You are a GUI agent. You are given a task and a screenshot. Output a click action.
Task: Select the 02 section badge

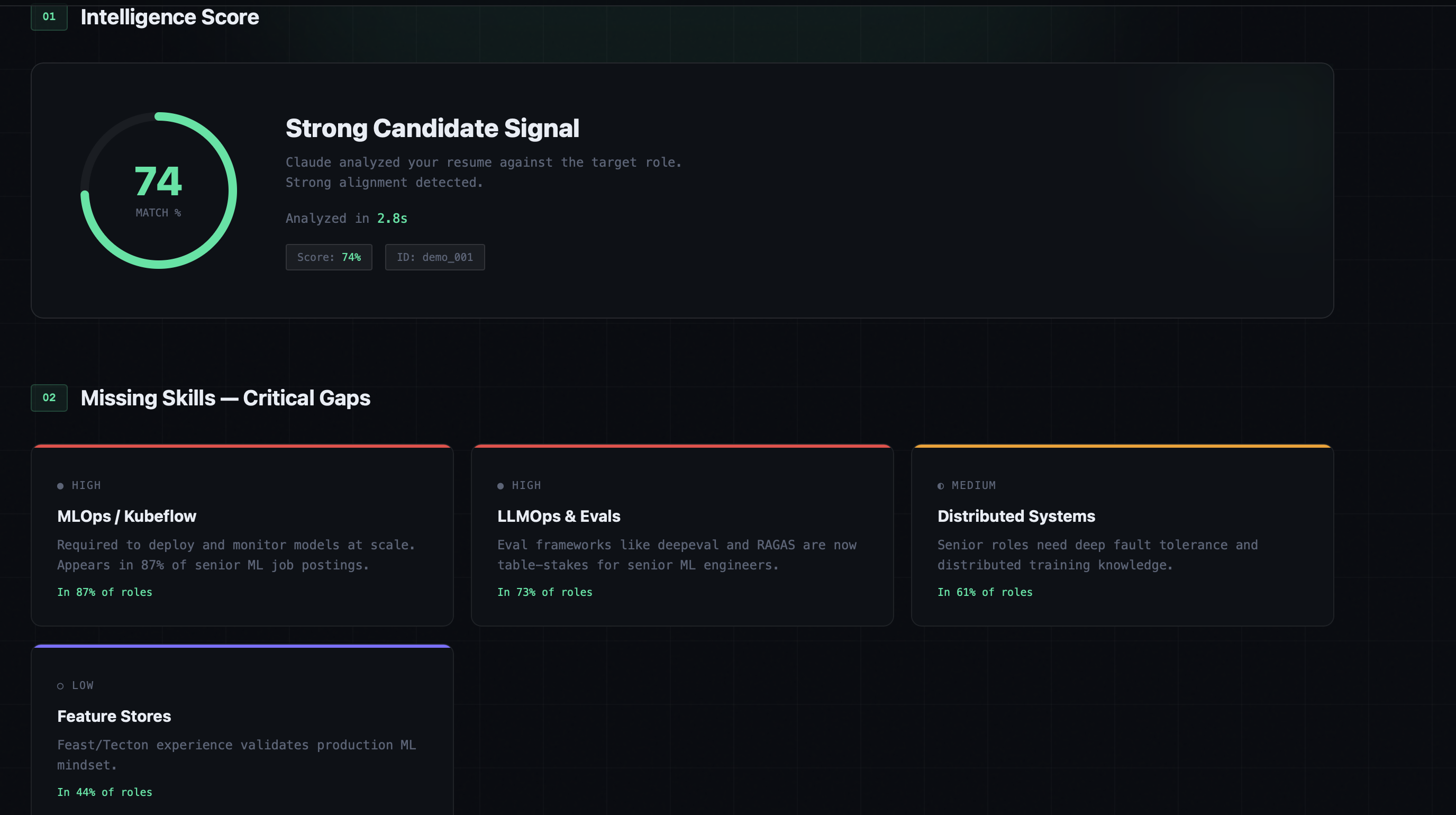pos(49,398)
